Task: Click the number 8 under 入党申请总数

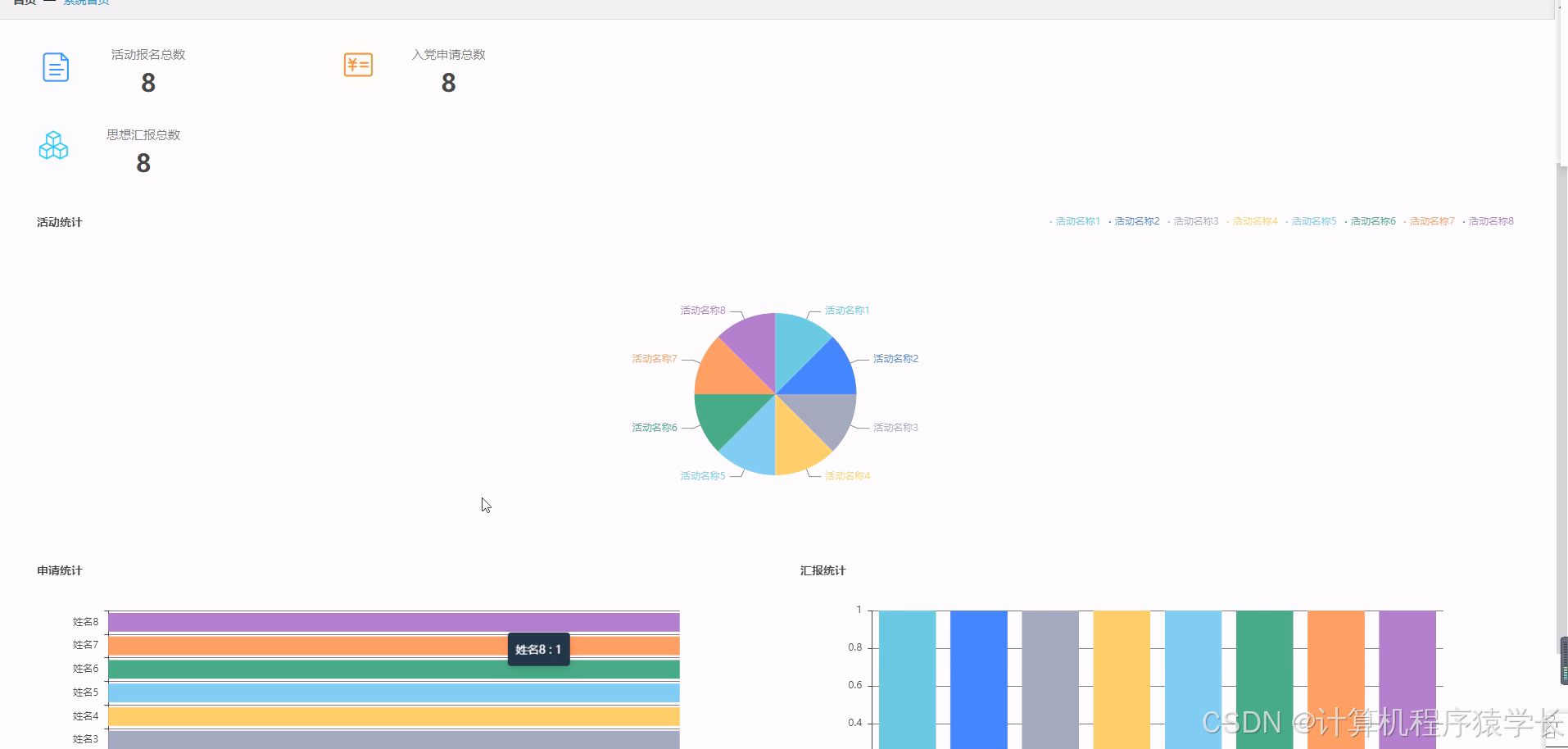Action: [x=448, y=83]
